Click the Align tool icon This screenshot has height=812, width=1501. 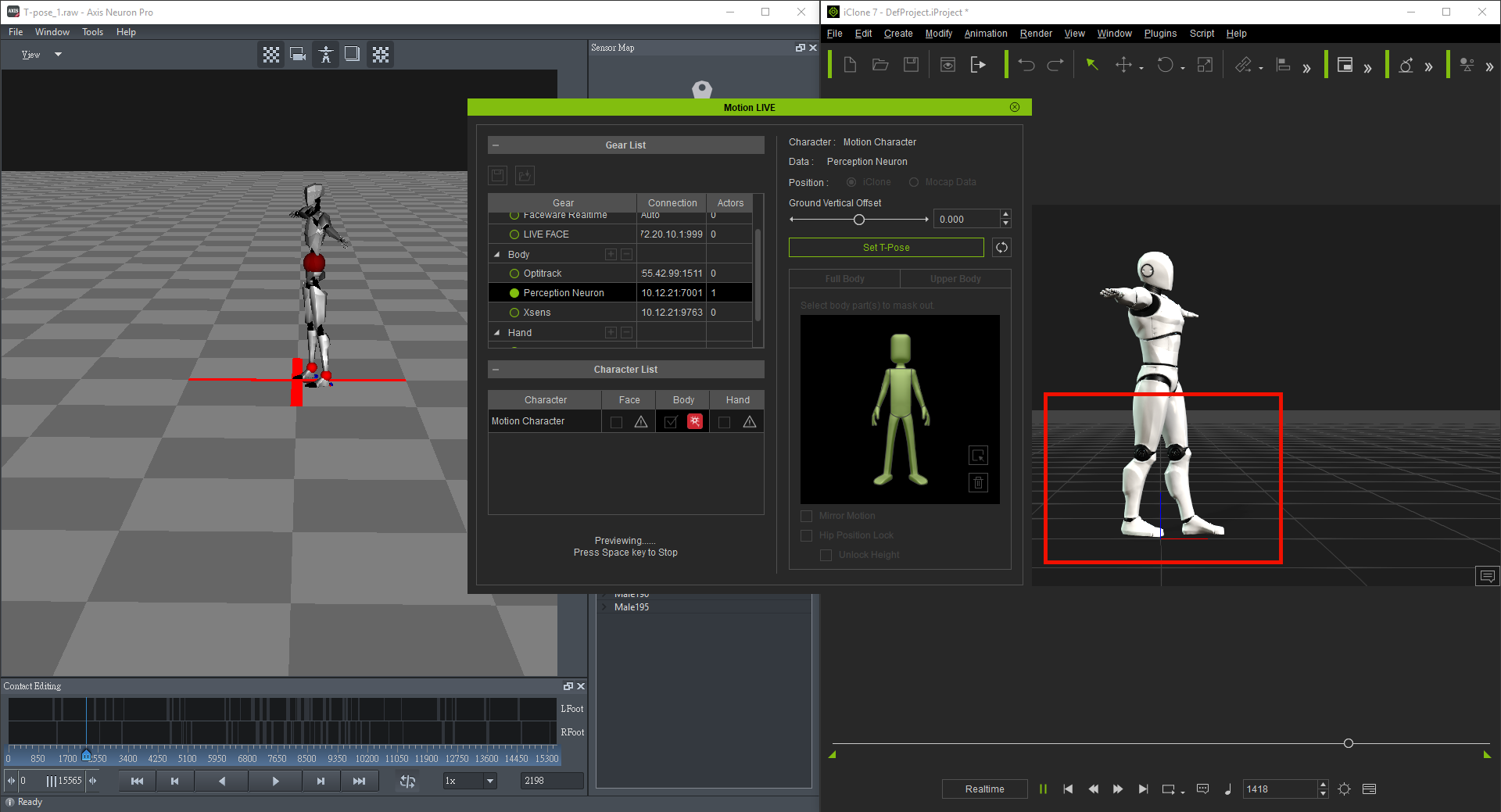pyautogui.click(x=1283, y=65)
